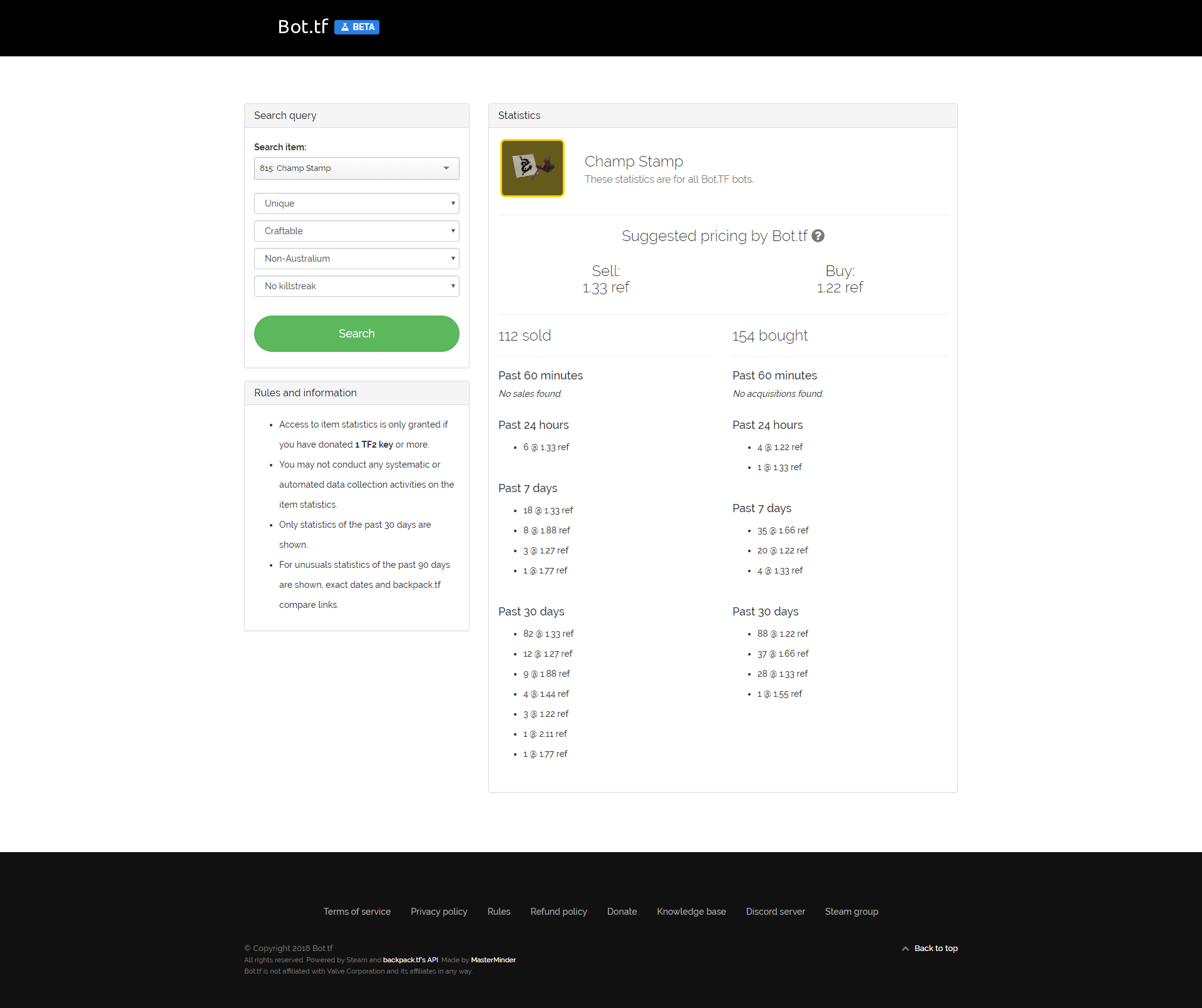Click the Back to top chevron icon
The height and width of the screenshot is (1008, 1202).
pos(905,949)
